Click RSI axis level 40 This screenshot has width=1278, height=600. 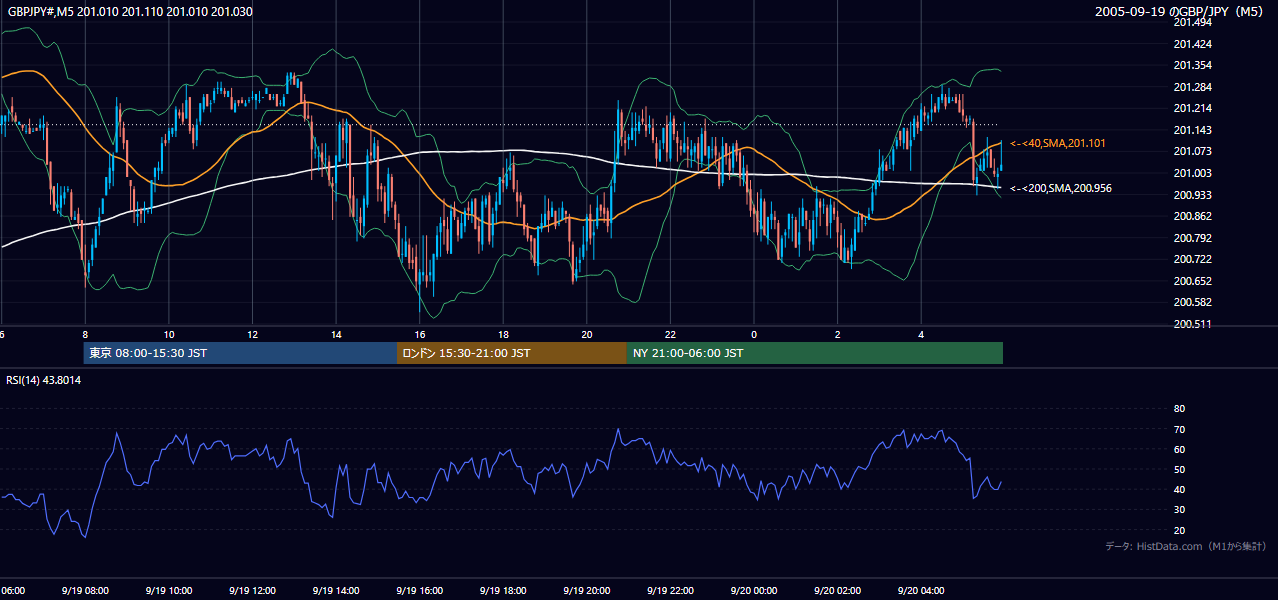1179,489
